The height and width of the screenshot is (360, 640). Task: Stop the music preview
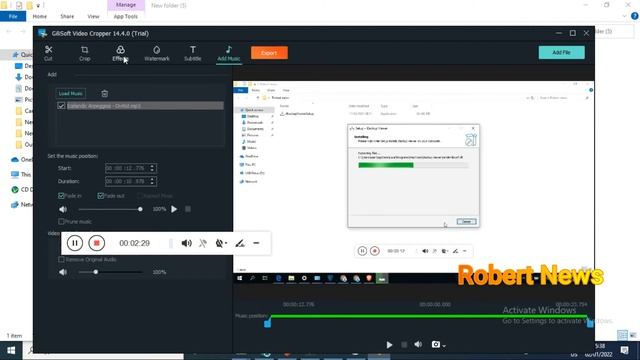(x=188, y=209)
